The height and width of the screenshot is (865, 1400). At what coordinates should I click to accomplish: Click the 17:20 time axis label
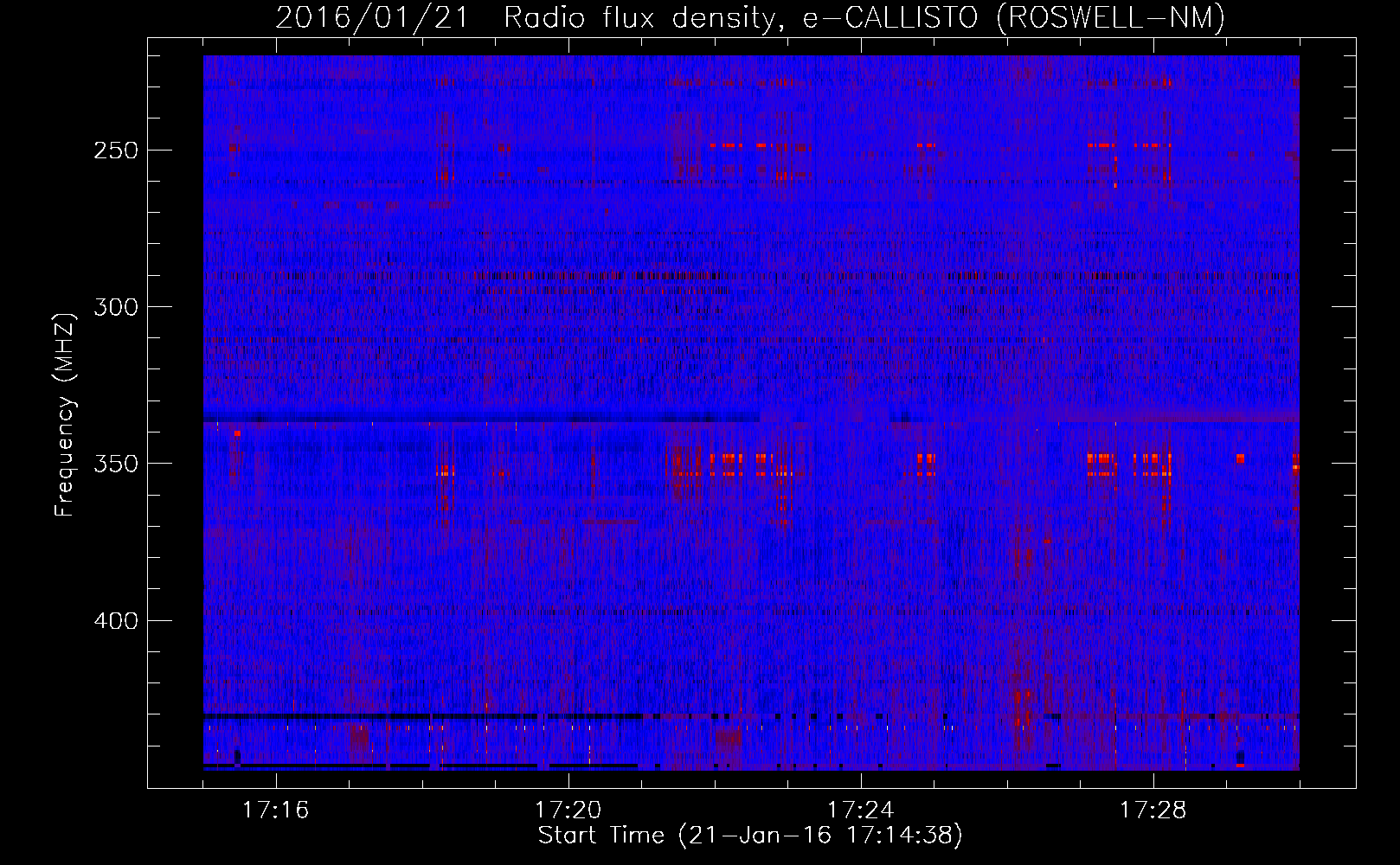tap(568, 811)
